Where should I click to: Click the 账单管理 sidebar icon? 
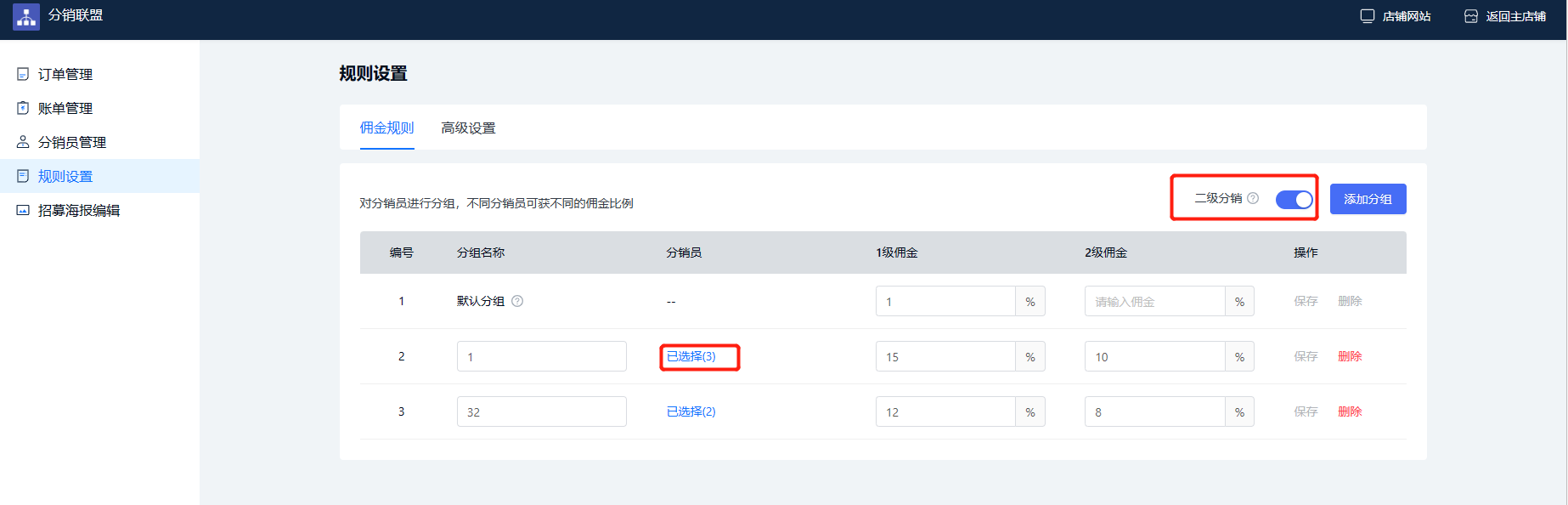pyautogui.click(x=23, y=108)
